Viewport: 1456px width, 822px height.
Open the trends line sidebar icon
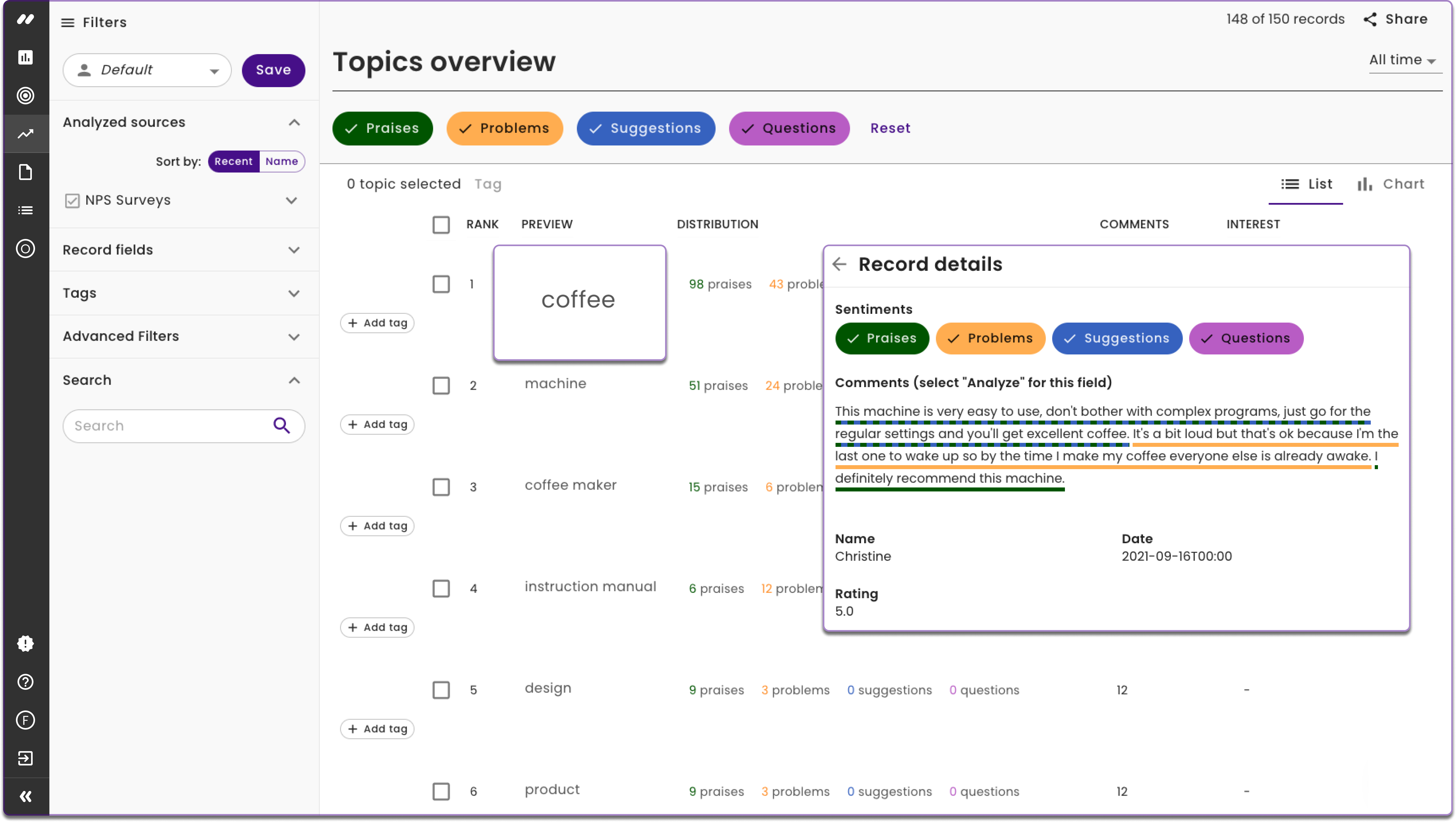point(25,134)
